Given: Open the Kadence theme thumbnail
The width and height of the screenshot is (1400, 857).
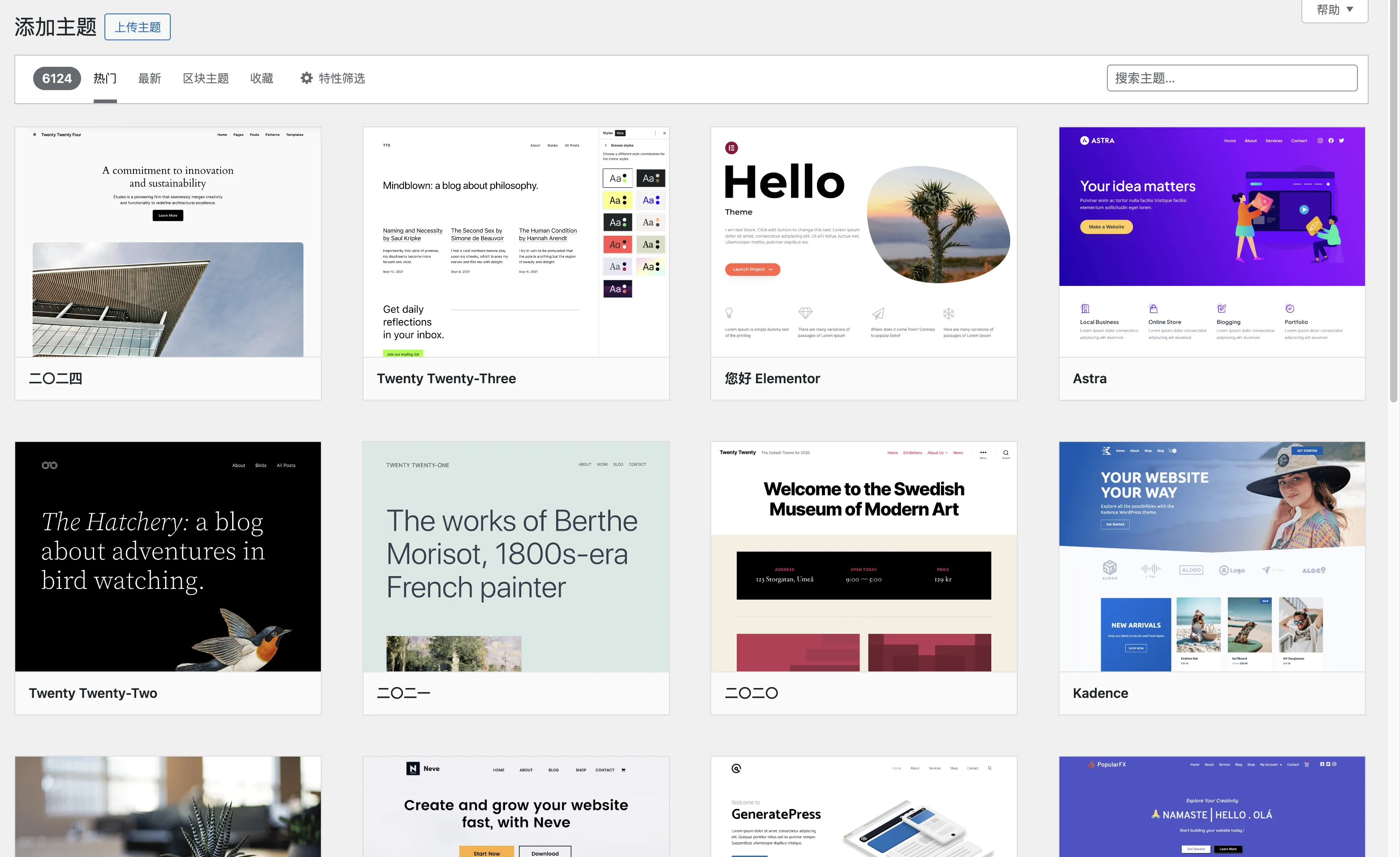Looking at the screenshot, I should (1211, 556).
